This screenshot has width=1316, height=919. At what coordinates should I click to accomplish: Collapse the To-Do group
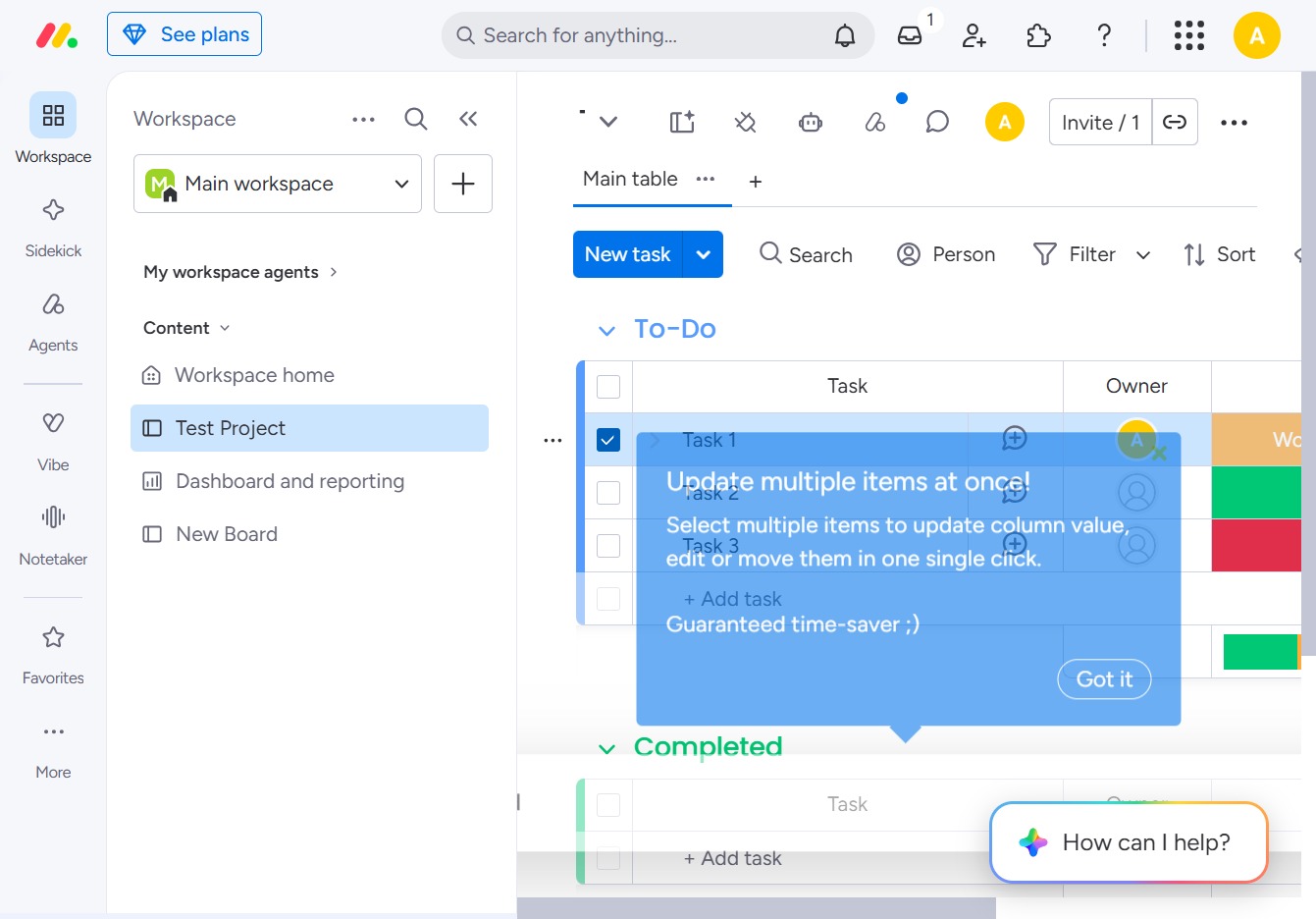coord(606,331)
